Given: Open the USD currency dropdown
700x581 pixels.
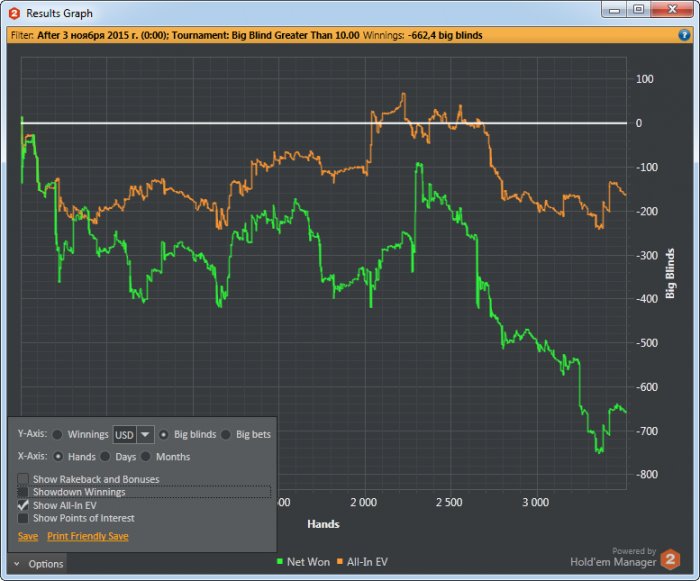Looking at the screenshot, I should 145,435.
